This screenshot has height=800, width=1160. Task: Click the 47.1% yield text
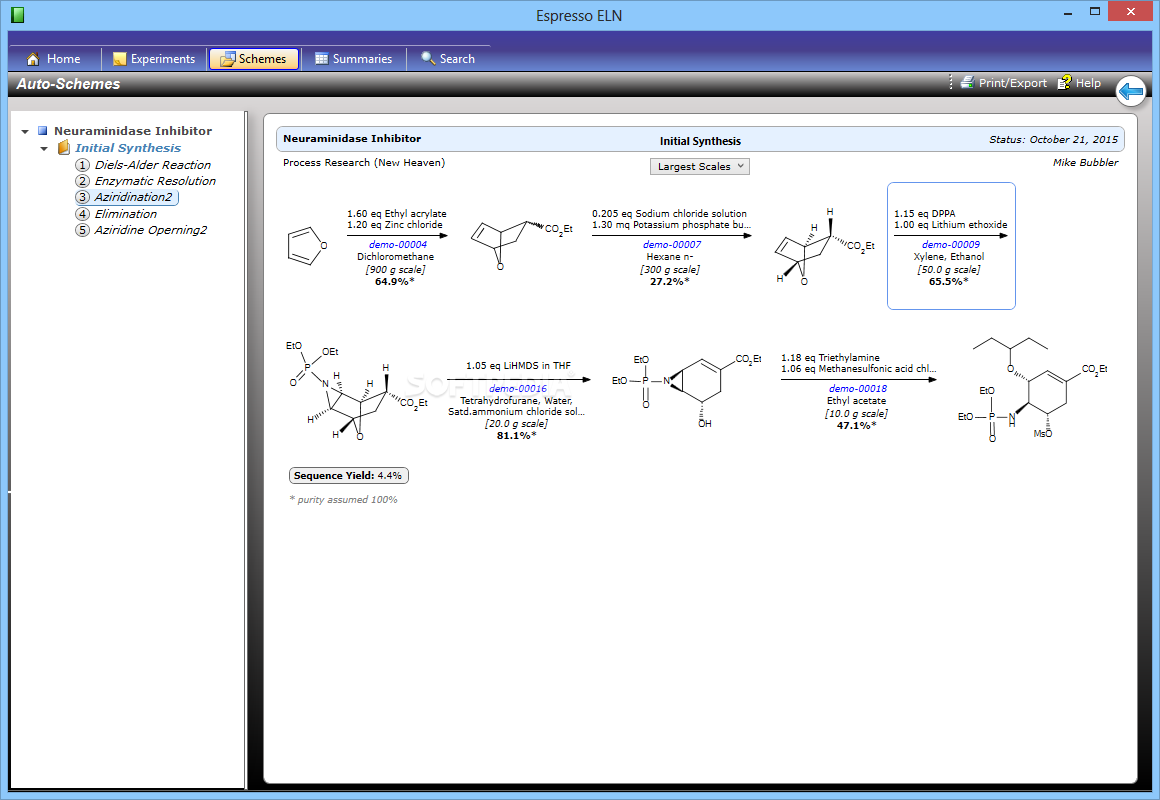857,426
